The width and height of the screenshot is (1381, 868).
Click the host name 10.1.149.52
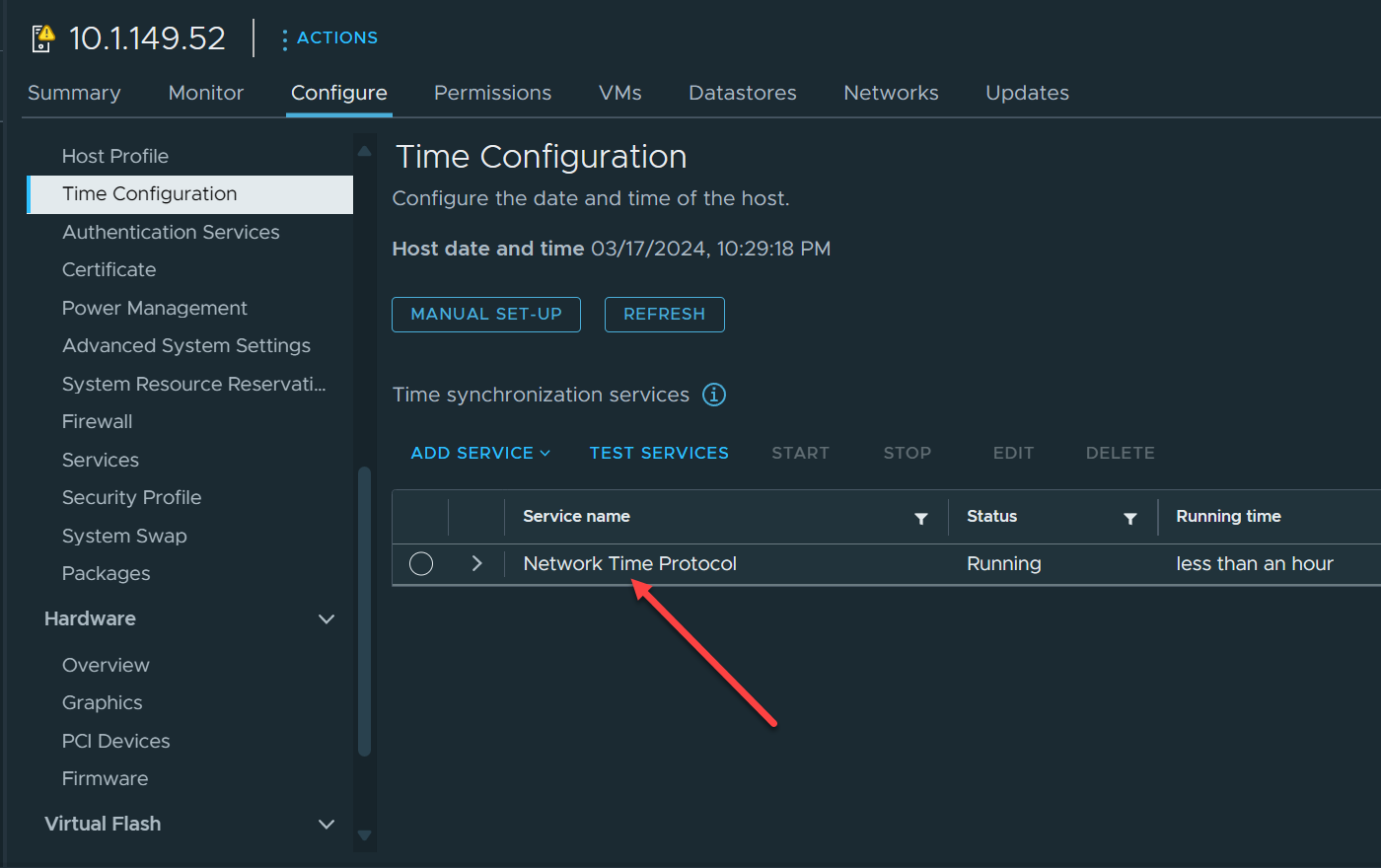(x=147, y=38)
